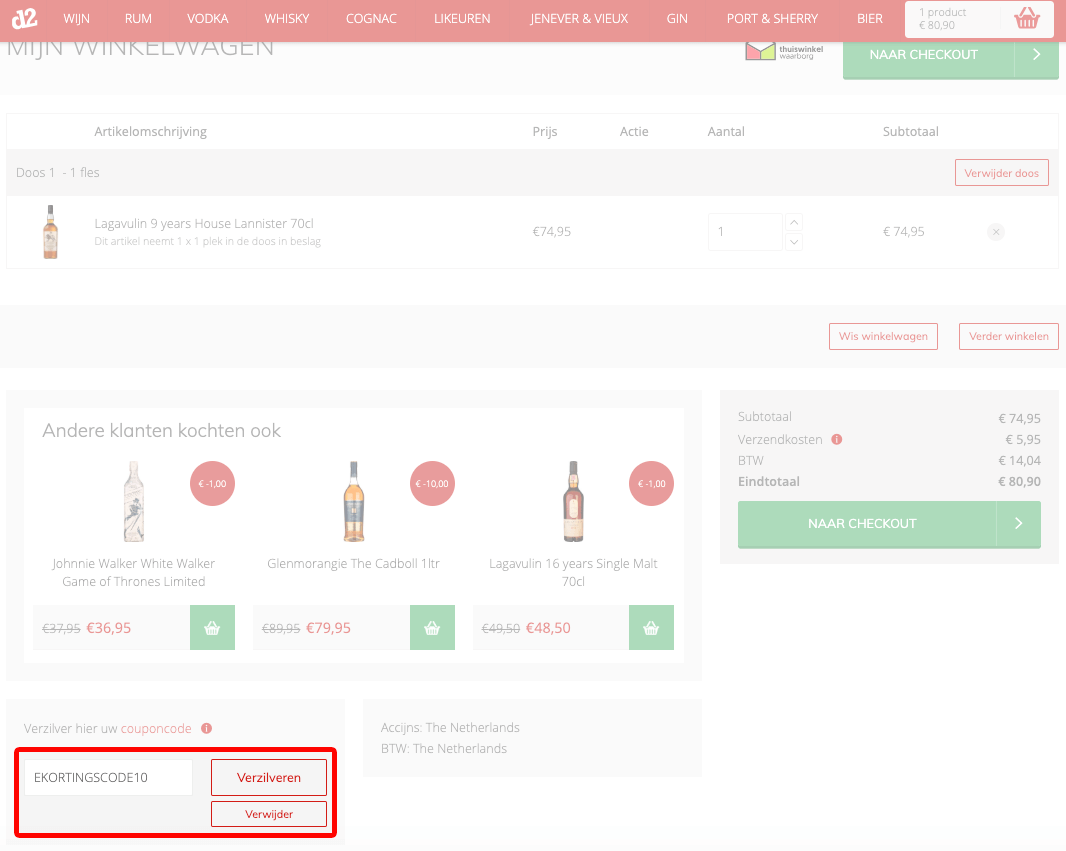Click the €-1,00 badge on Lagavulin 16

point(651,483)
